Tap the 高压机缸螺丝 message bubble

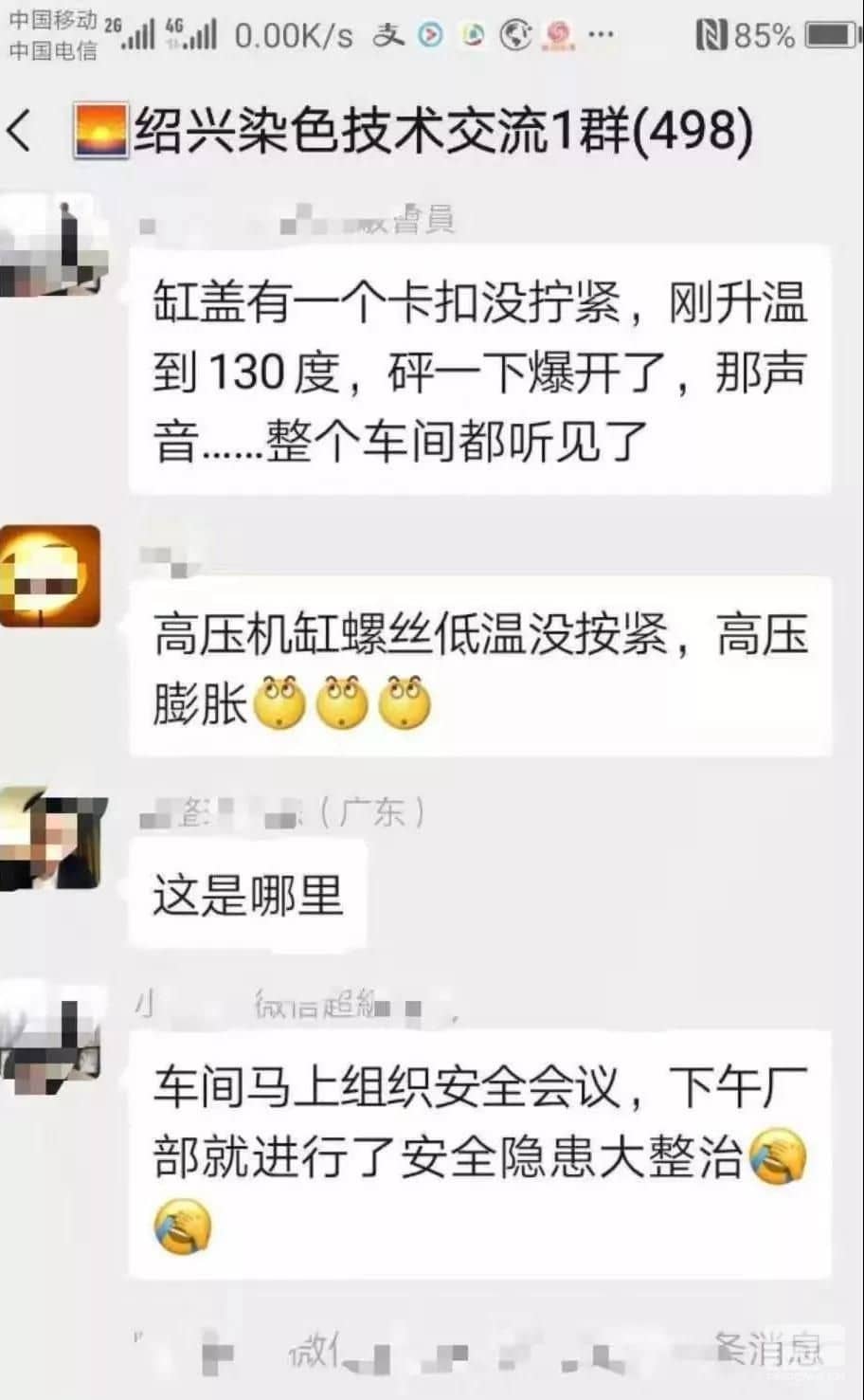tap(479, 667)
